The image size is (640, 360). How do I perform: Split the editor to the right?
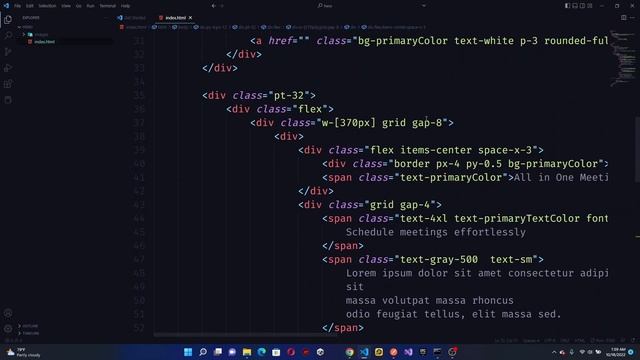click(x=623, y=18)
